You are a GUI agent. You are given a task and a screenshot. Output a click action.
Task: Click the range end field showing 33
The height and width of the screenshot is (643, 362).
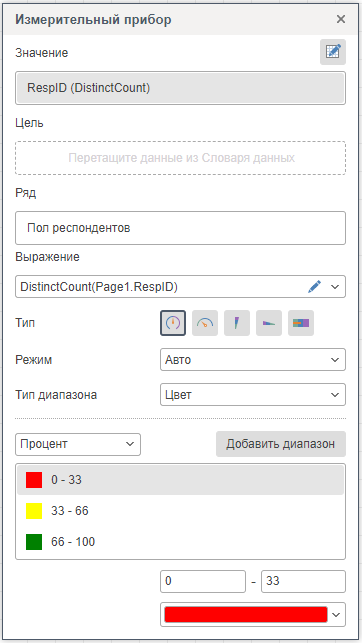click(x=303, y=581)
